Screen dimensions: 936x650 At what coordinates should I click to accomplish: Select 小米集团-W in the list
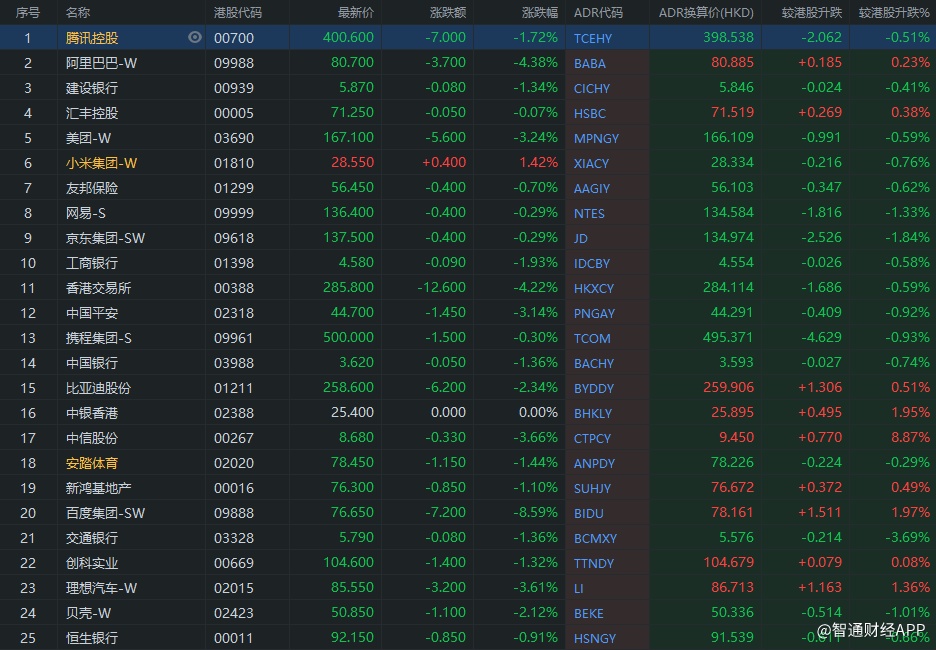tap(101, 163)
